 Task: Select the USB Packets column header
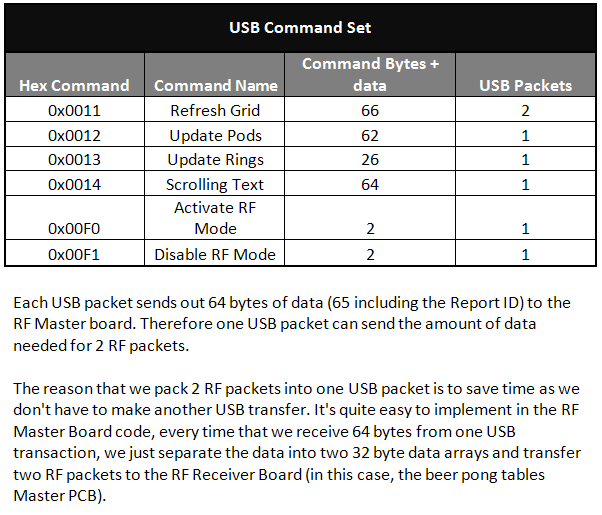[x=525, y=86]
